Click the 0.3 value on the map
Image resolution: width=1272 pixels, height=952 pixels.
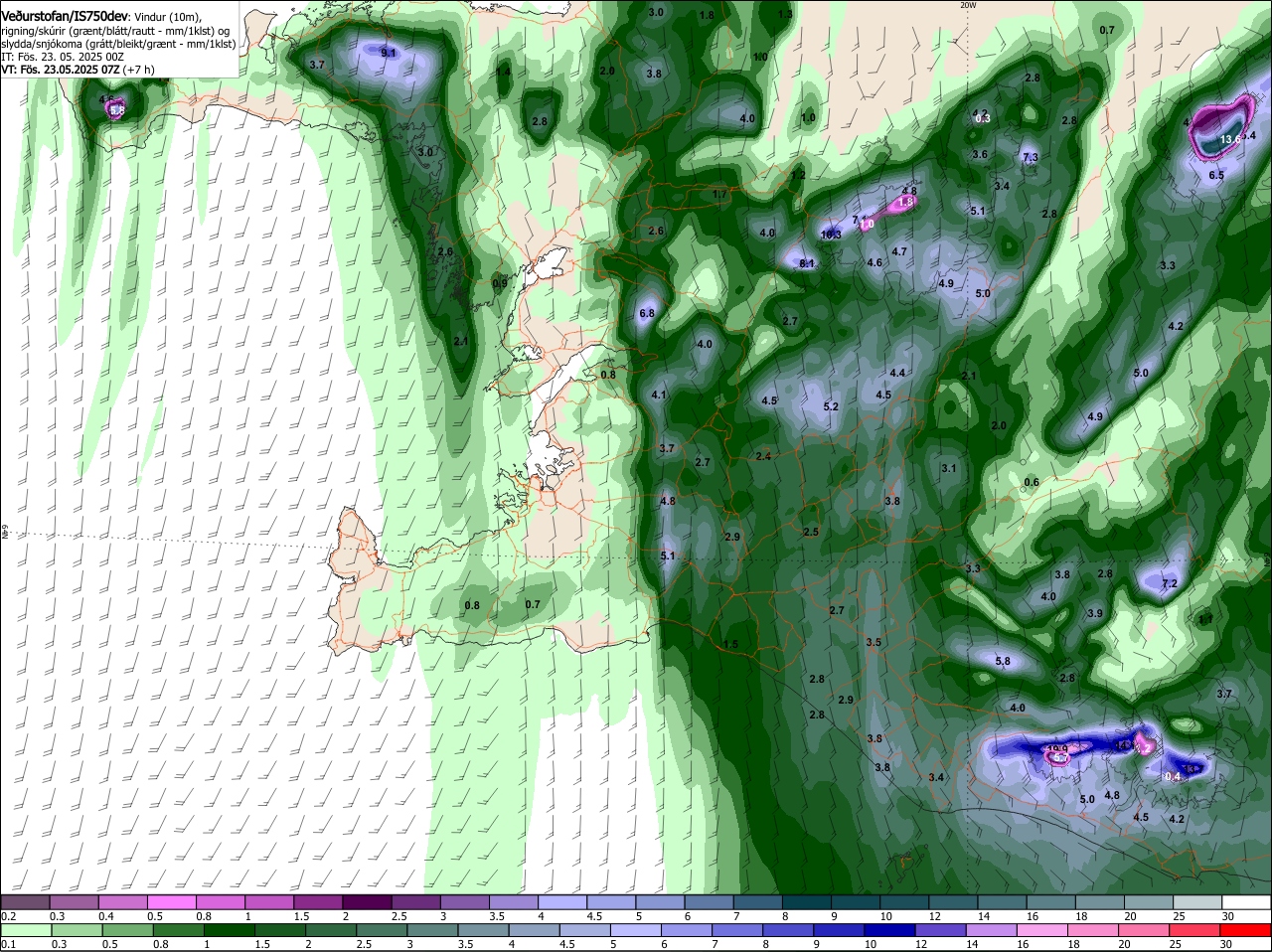pyautogui.click(x=984, y=118)
